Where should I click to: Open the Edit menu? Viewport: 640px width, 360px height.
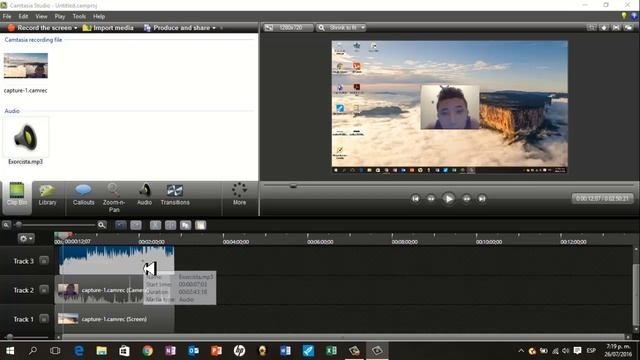point(23,16)
